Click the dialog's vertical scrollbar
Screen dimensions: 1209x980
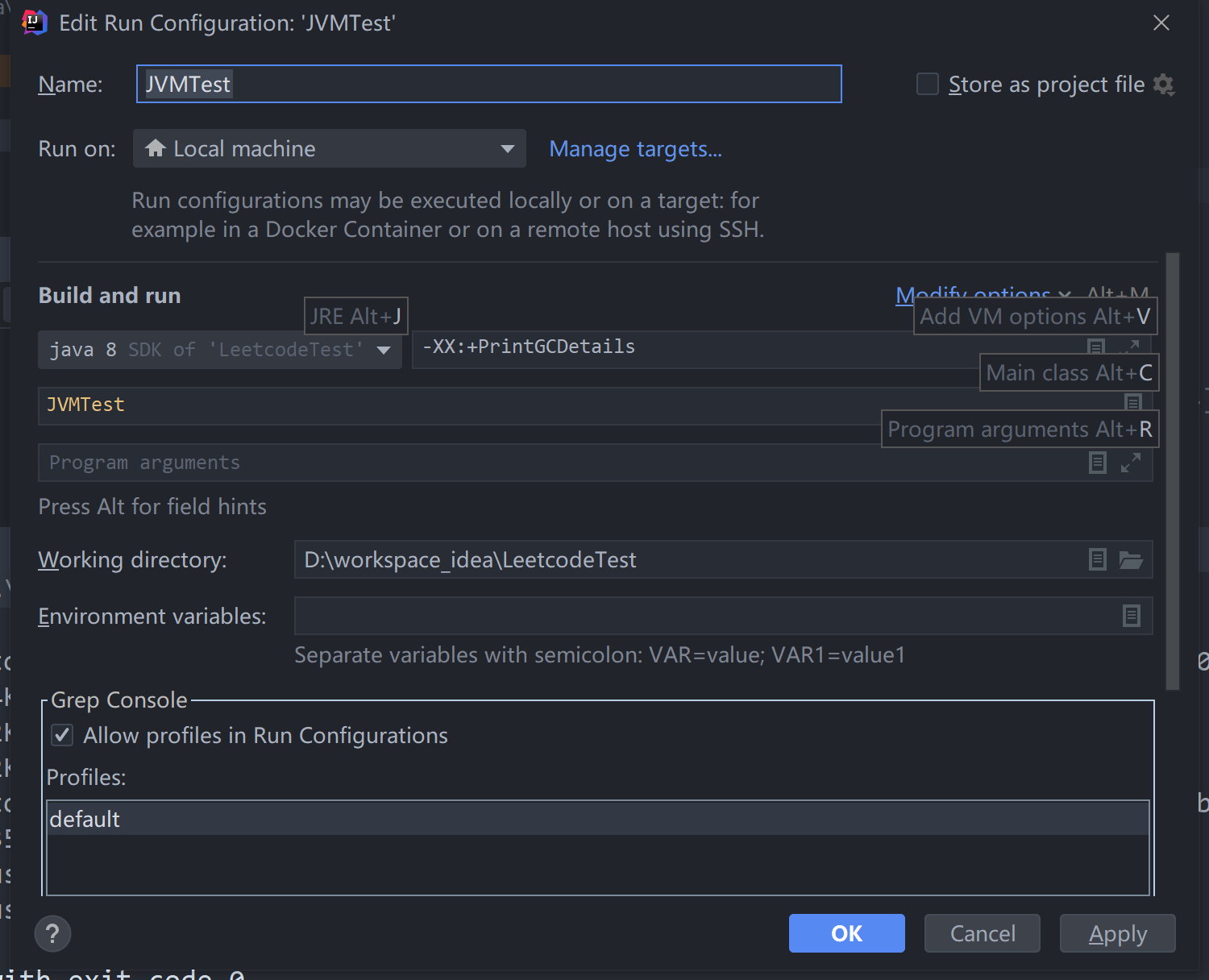1173,471
